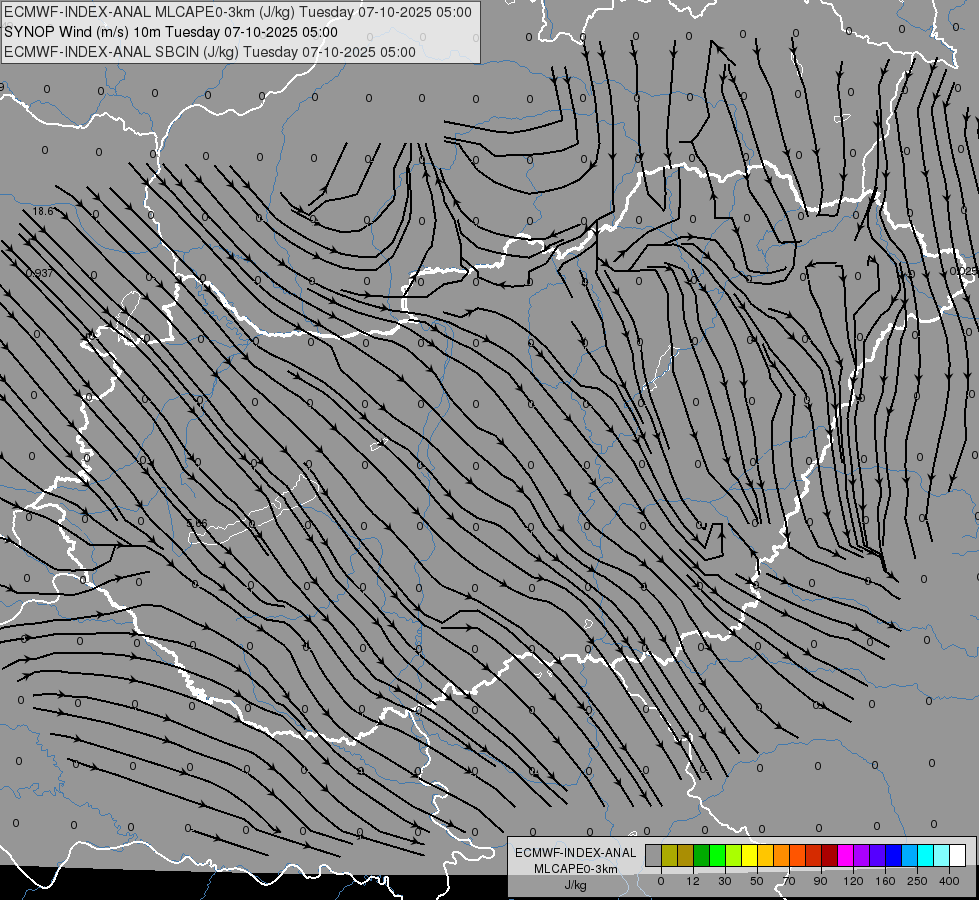Select the MLCAPE0-3km legend label
979x900 pixels.
coord(576,869)
